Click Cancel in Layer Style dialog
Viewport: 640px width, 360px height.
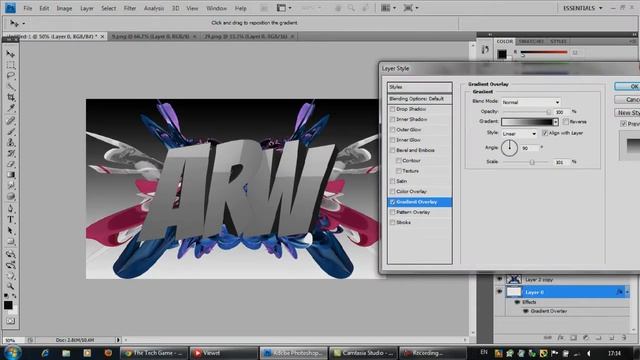627,100
